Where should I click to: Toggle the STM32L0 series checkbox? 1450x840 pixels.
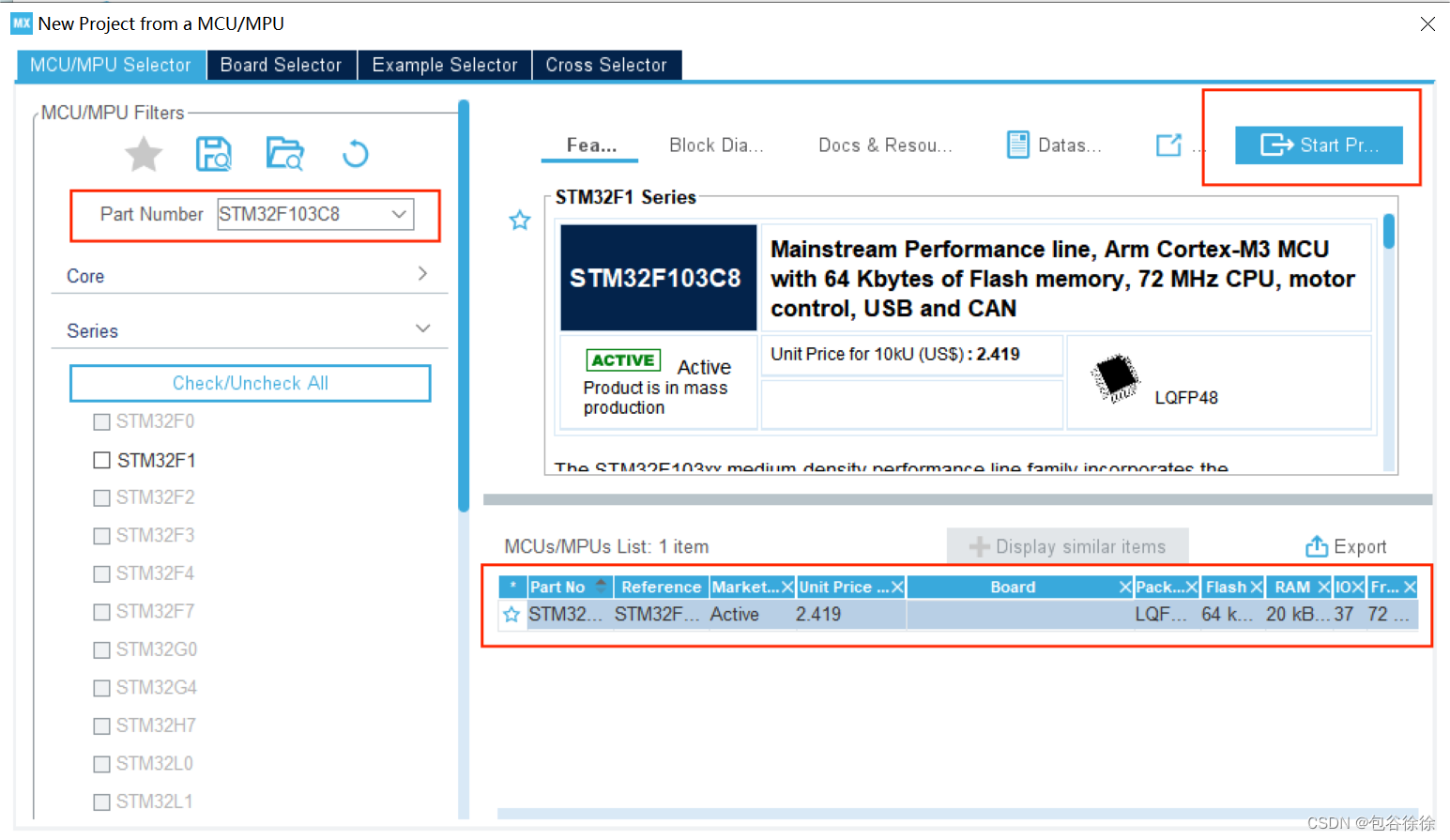click(102, 764)
